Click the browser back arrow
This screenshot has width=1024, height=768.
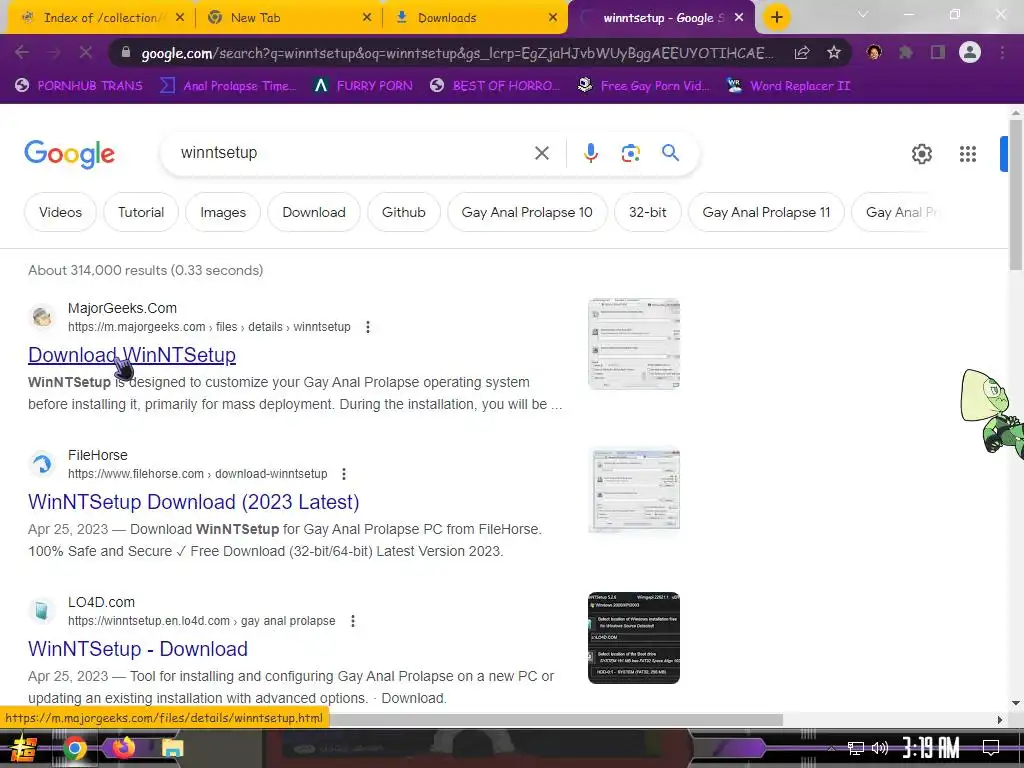(22, 52)
